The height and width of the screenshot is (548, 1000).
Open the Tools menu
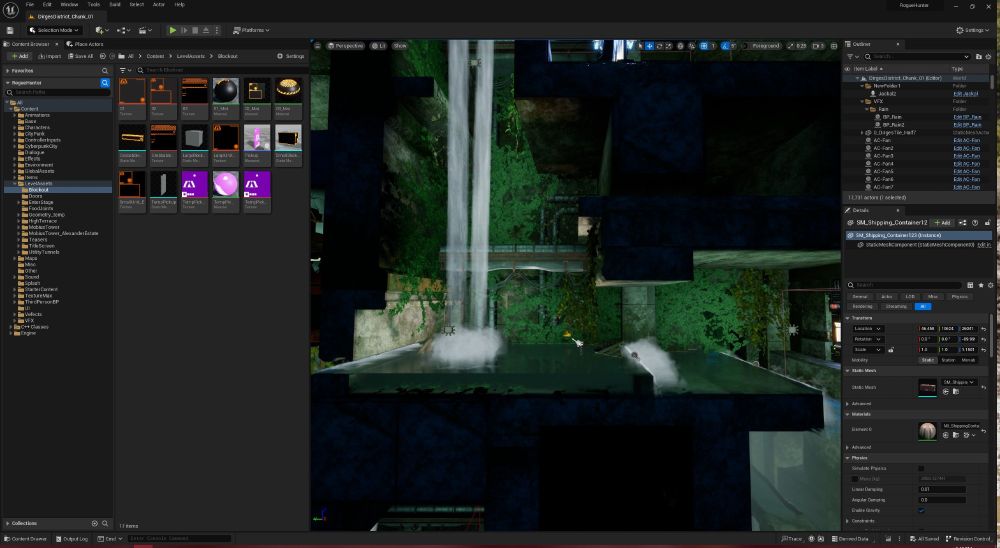94,4
